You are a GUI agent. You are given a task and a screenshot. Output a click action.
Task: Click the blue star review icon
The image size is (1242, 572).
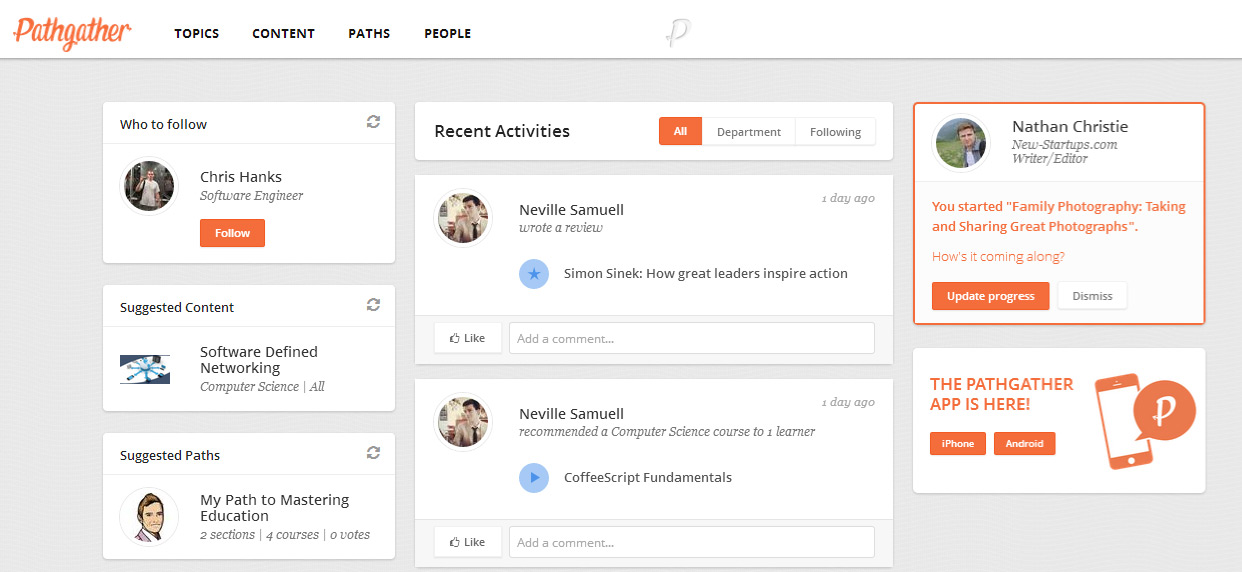point(534,274)
